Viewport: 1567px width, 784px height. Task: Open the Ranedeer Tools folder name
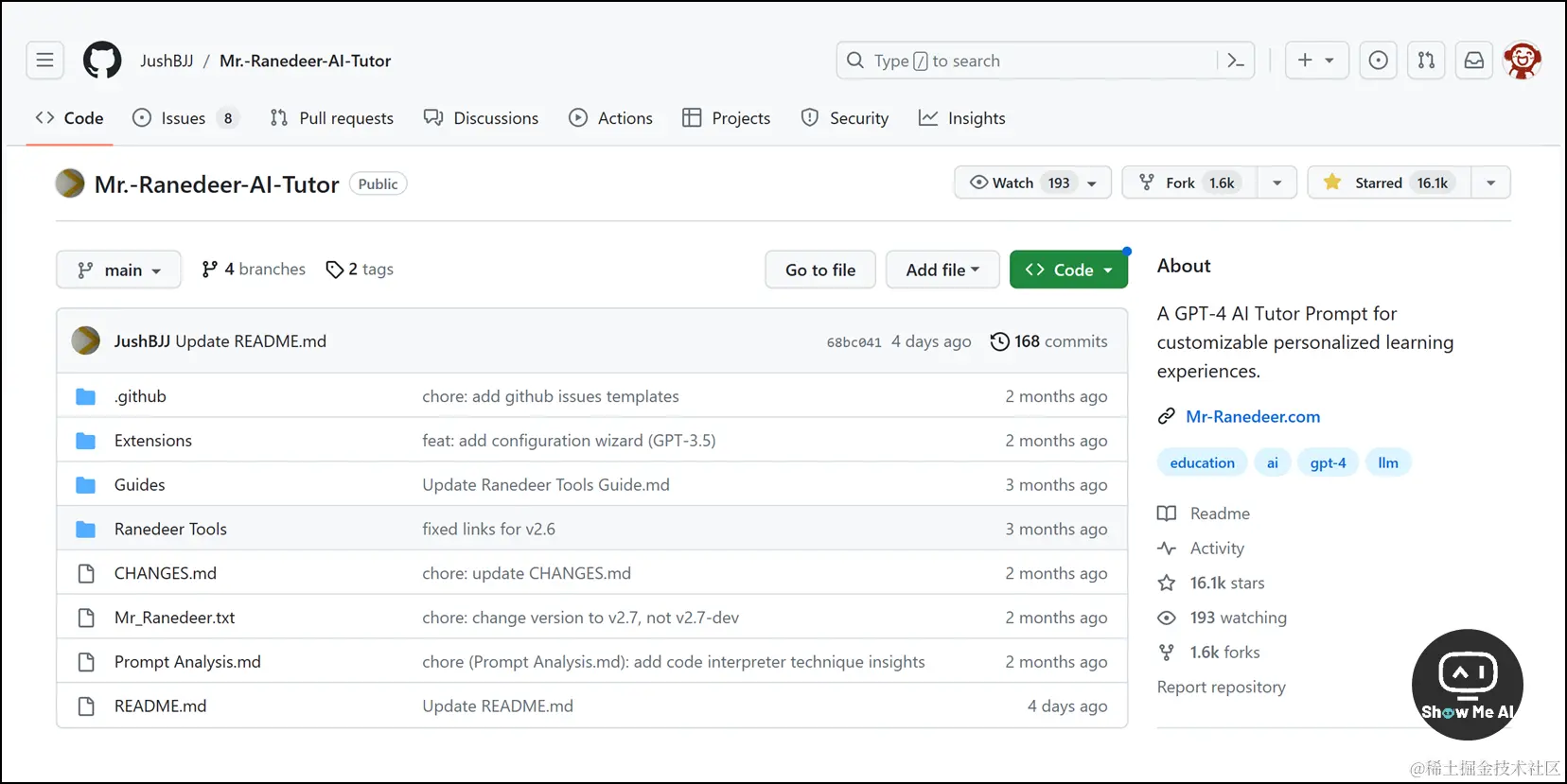[x=170, y=530]
